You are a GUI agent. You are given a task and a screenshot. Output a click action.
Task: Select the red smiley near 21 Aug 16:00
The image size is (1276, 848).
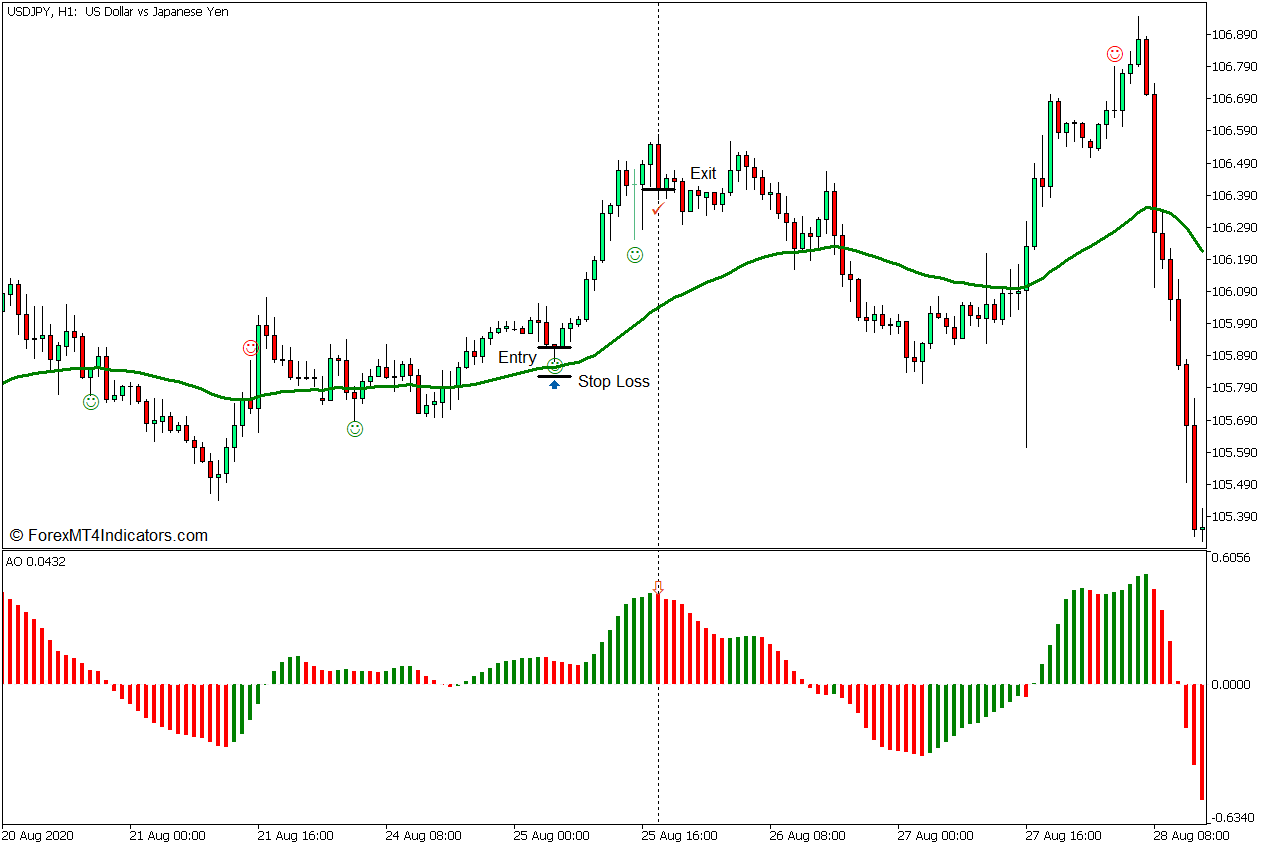point(250,348)
